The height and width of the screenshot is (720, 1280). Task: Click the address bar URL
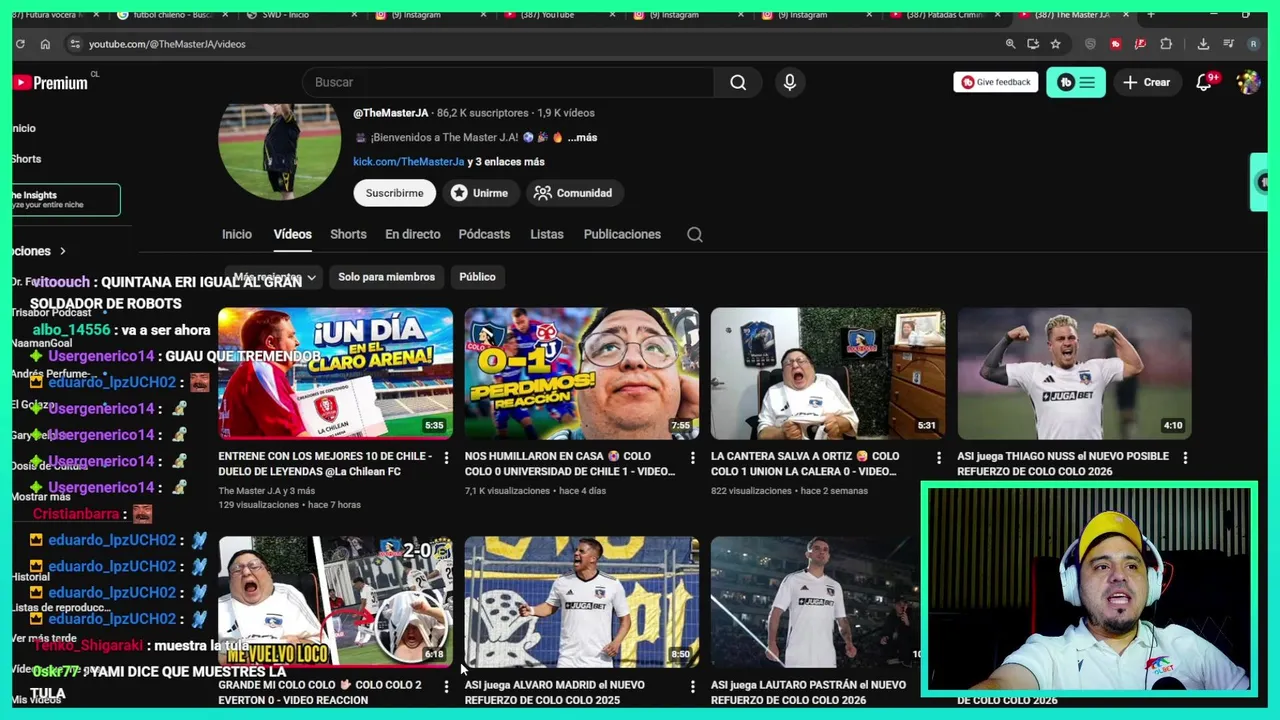[x=167, y=44]
